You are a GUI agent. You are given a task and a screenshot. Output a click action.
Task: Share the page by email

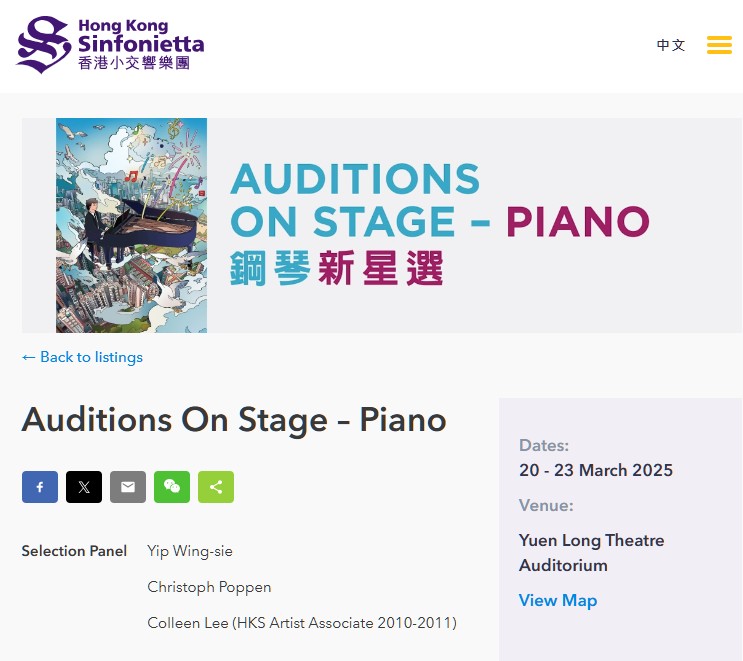(x=128, y=487)
